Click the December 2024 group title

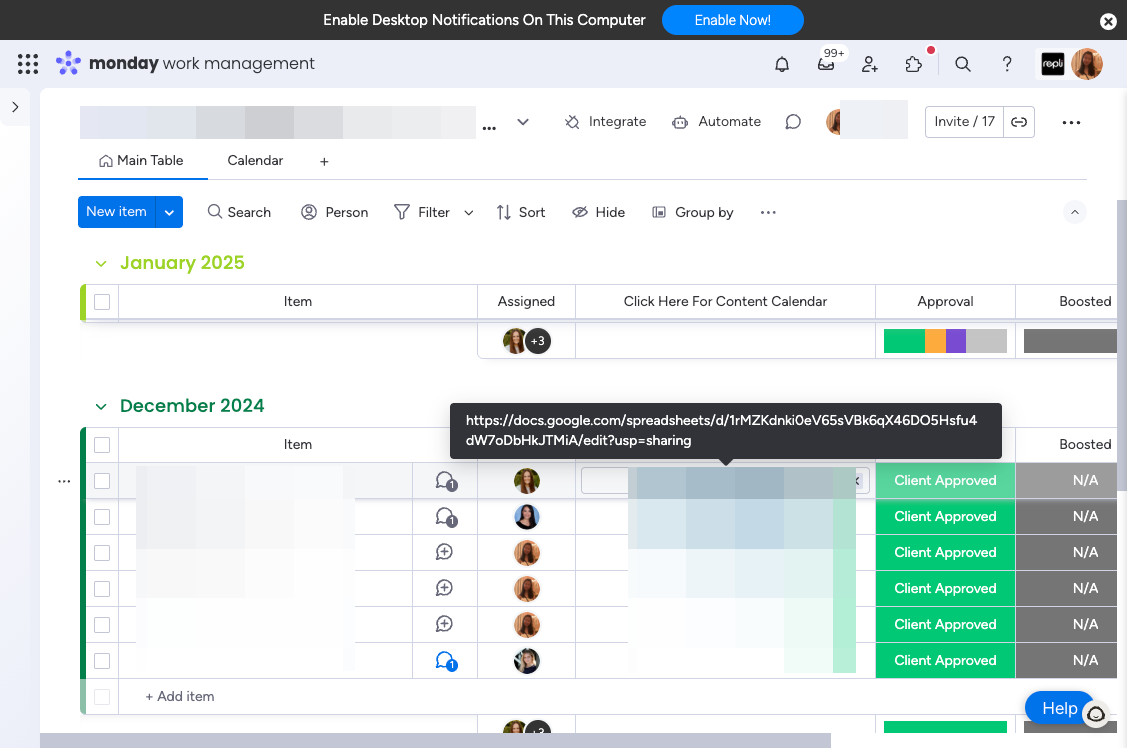[x=192, y=406]
